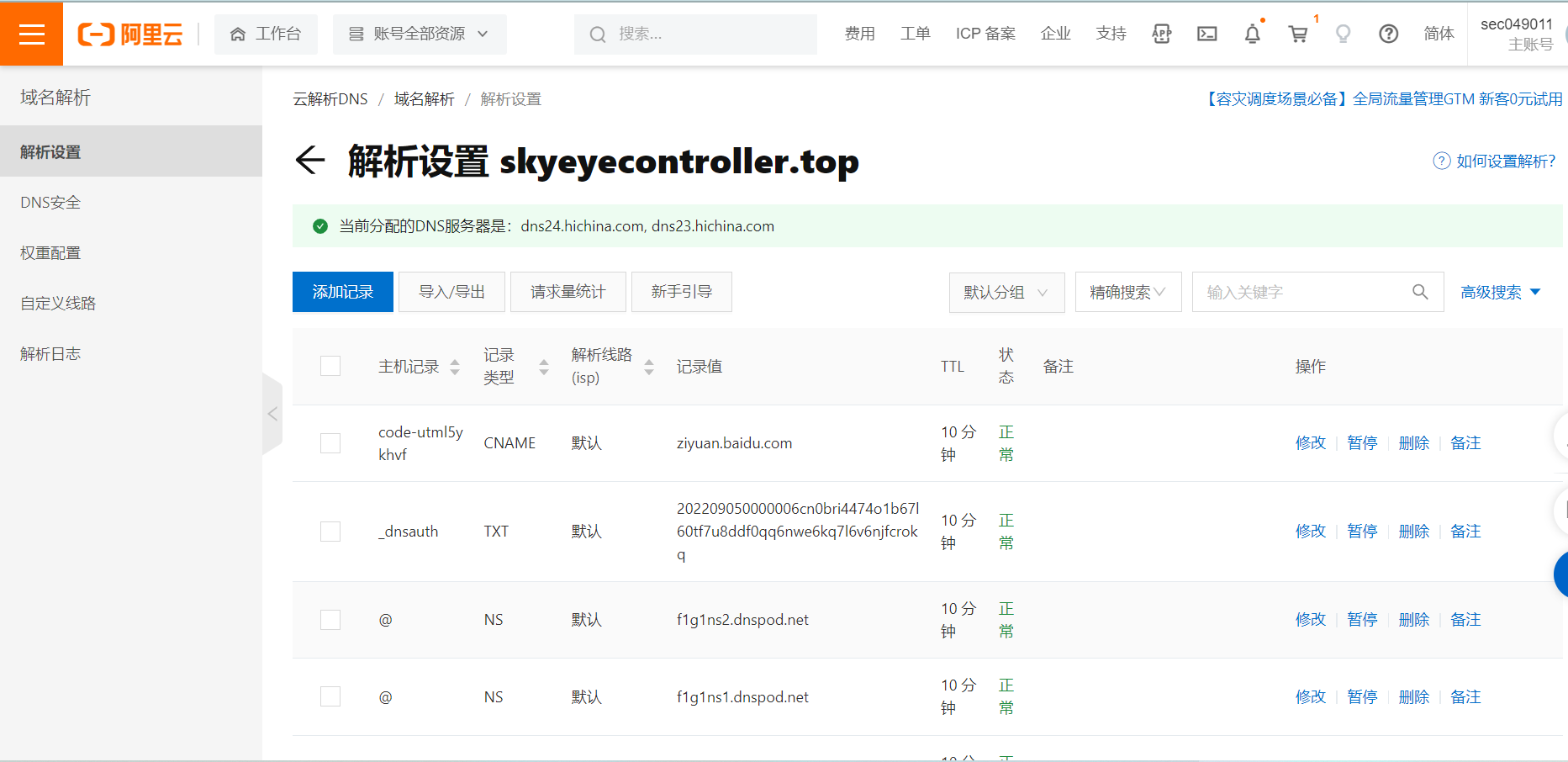Open notifications bell icon
This screenshot has height=762, width=1568.
pyautogui.click(x=1253, y=34)
